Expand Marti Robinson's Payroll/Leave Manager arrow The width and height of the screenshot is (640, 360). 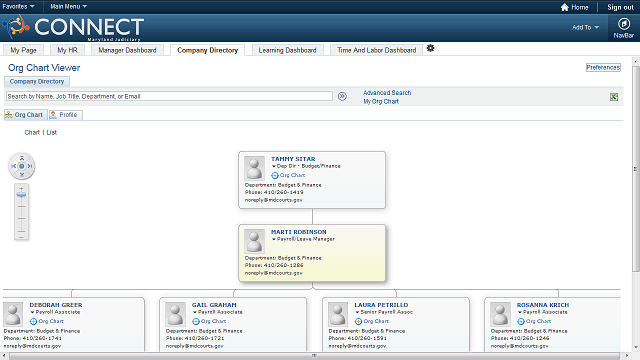coord(274,239)
